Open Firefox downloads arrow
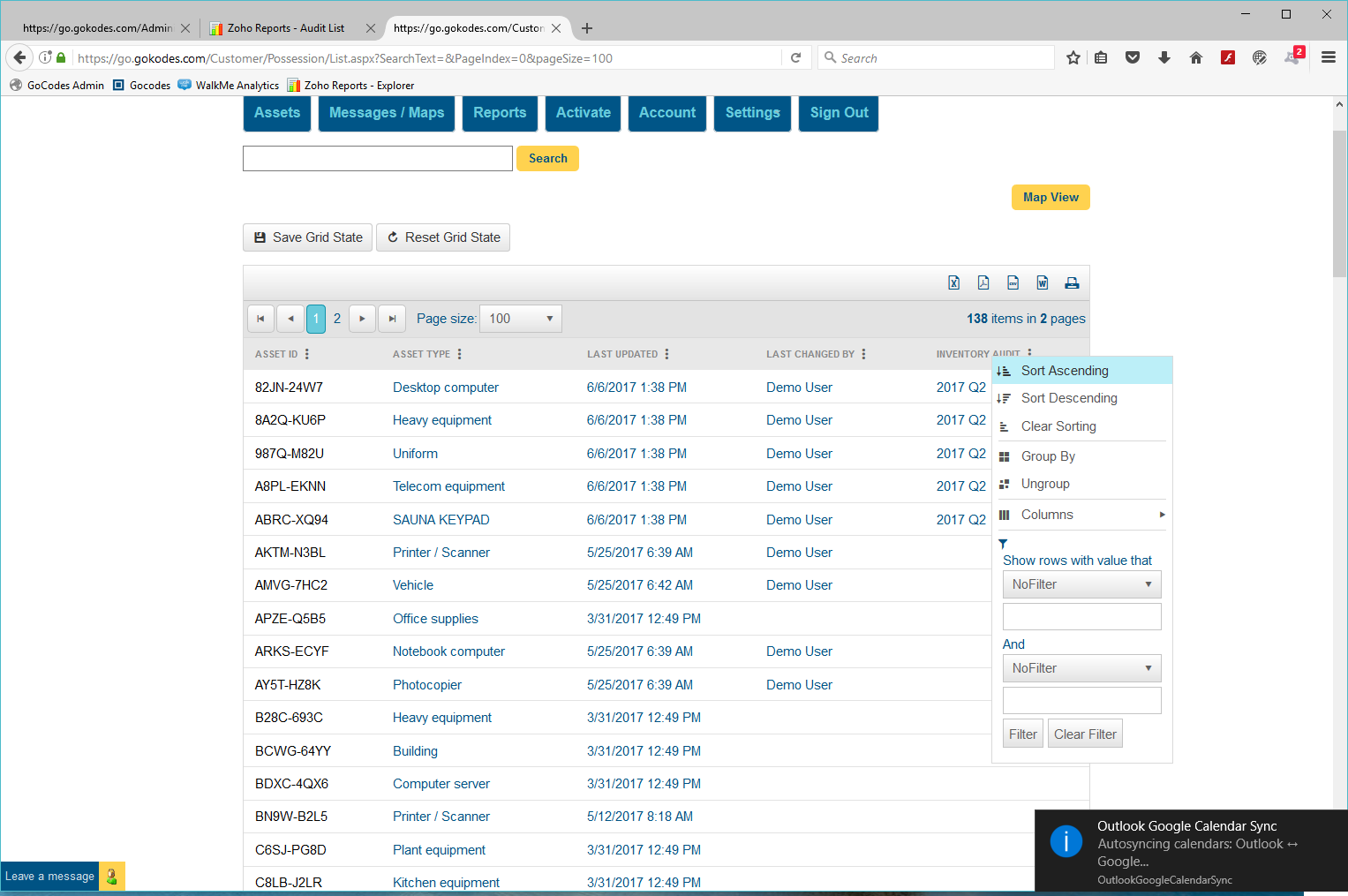Viewport: 1348px width, 896px height. point(1164,57)
